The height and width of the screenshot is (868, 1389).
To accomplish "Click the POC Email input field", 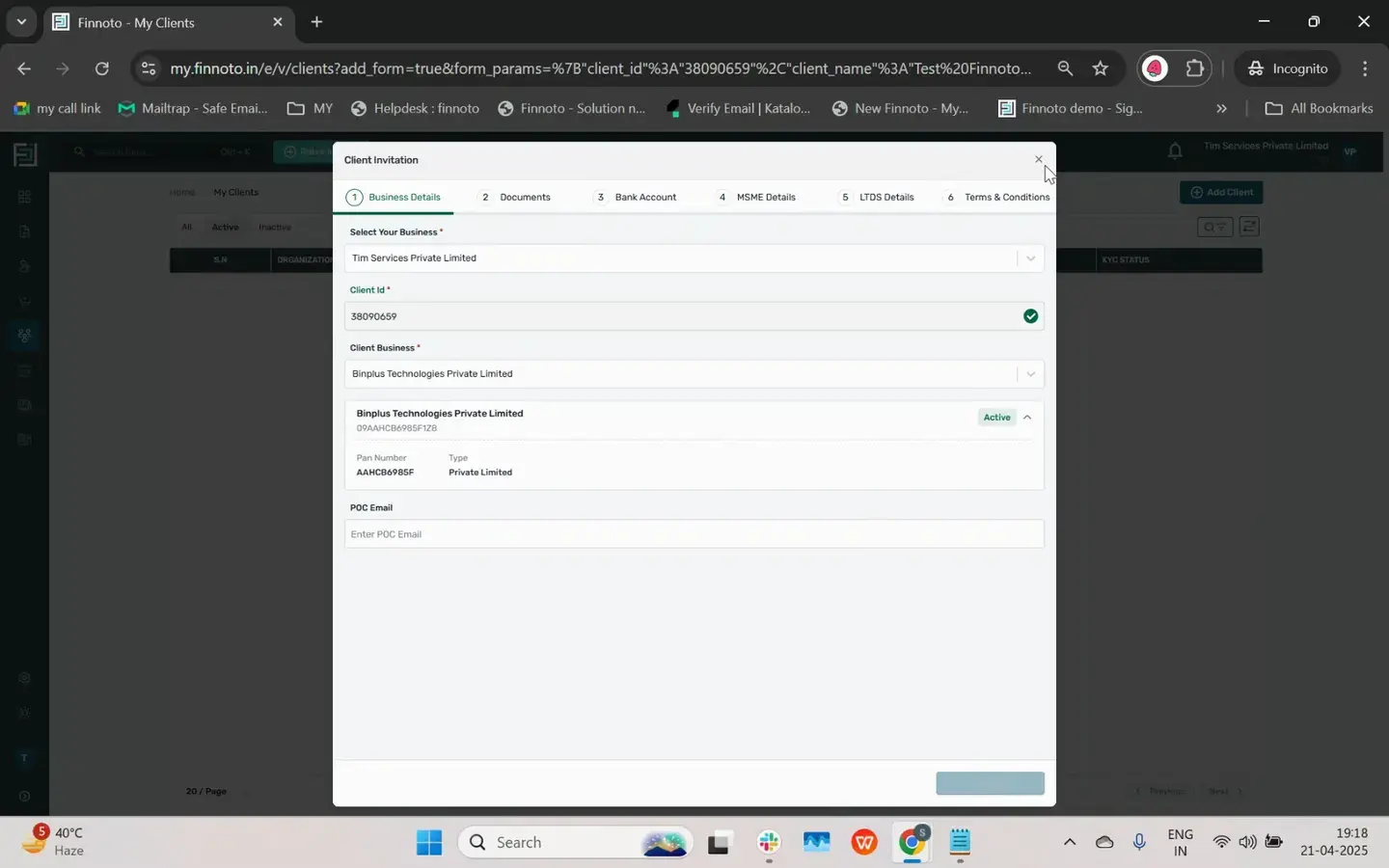I will [x=694, y=534].
